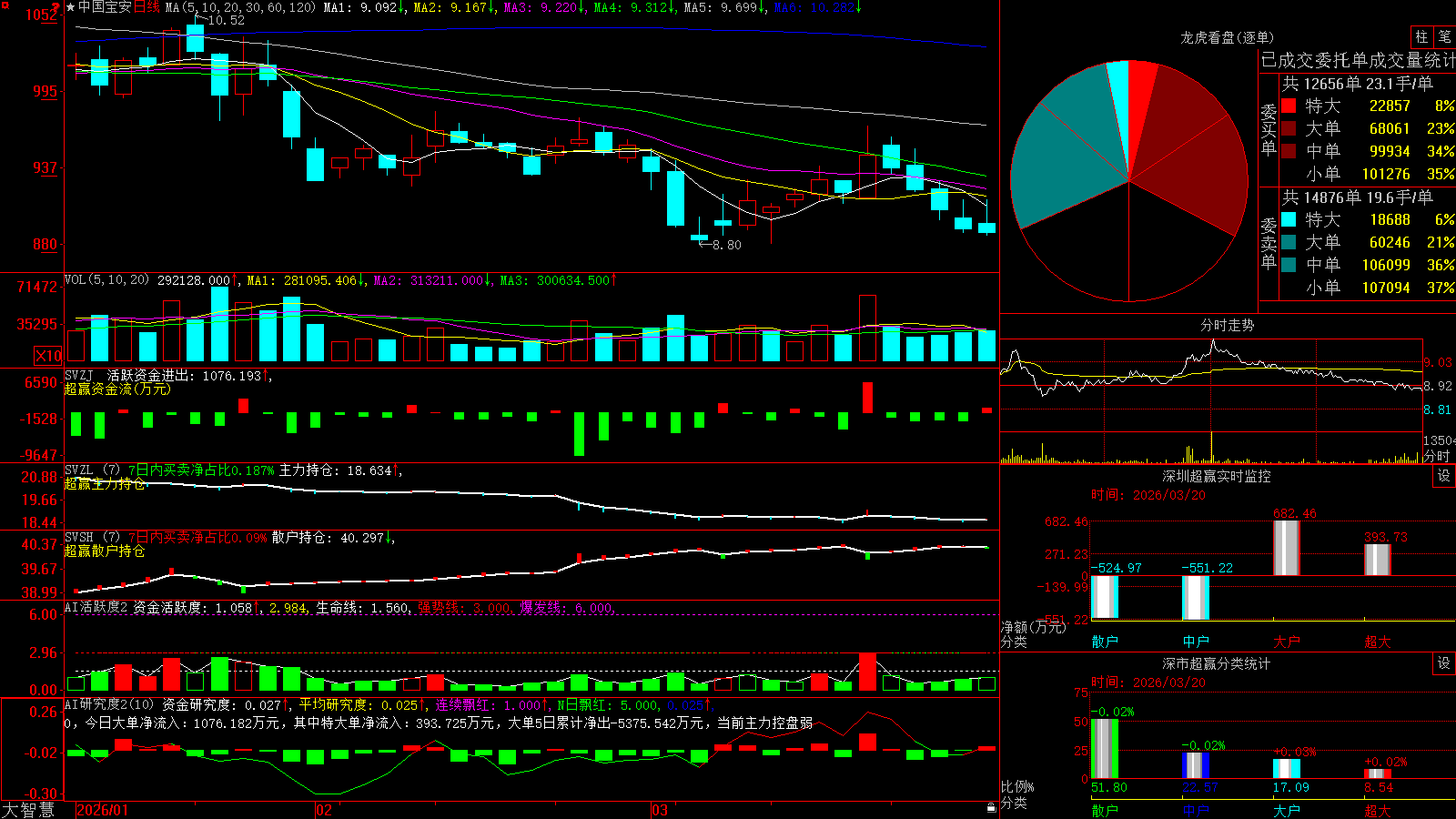Click the 爆发线: 6.000 label

pyautogui.click(x=566, y=607)
